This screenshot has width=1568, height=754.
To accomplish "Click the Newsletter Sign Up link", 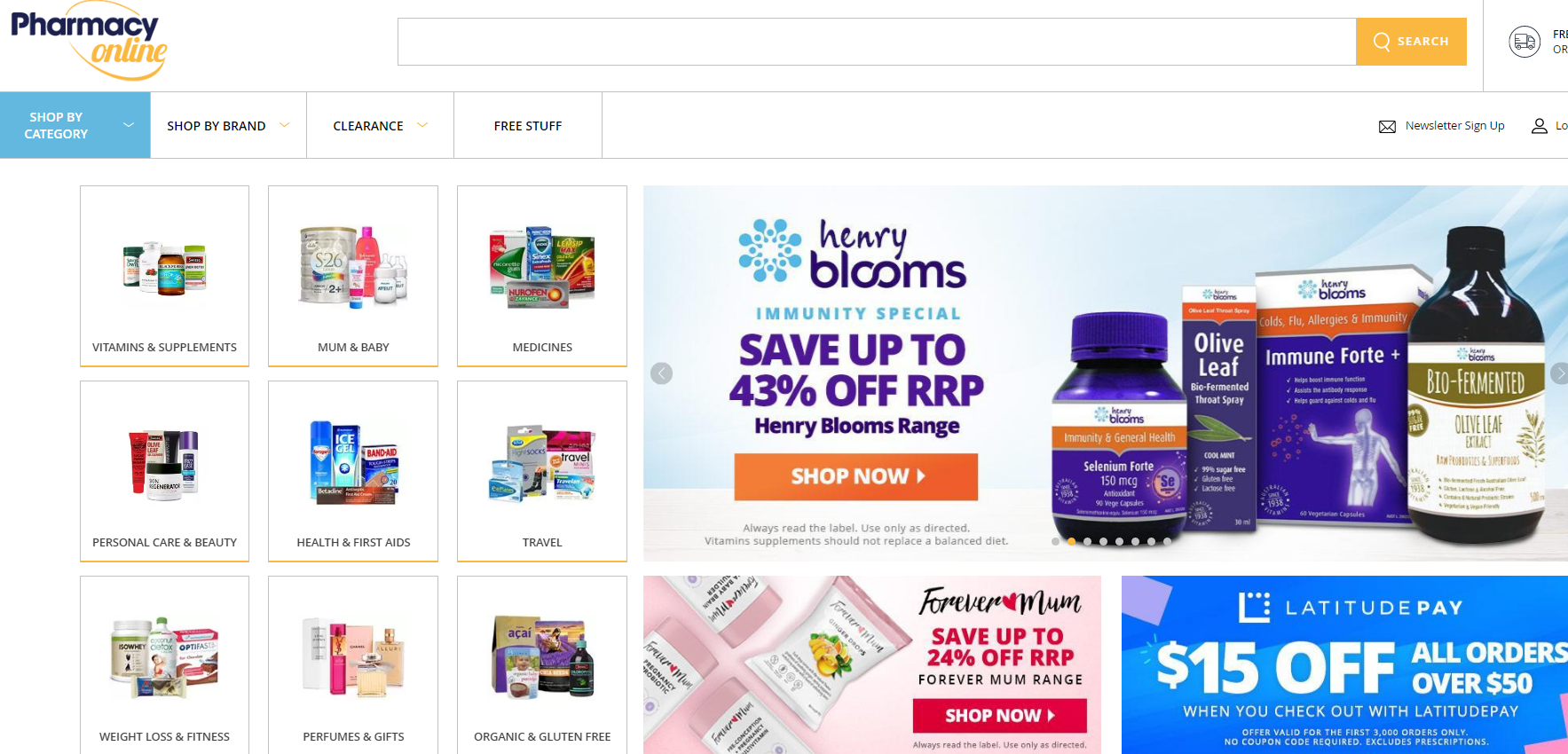I will [1454, 126].
